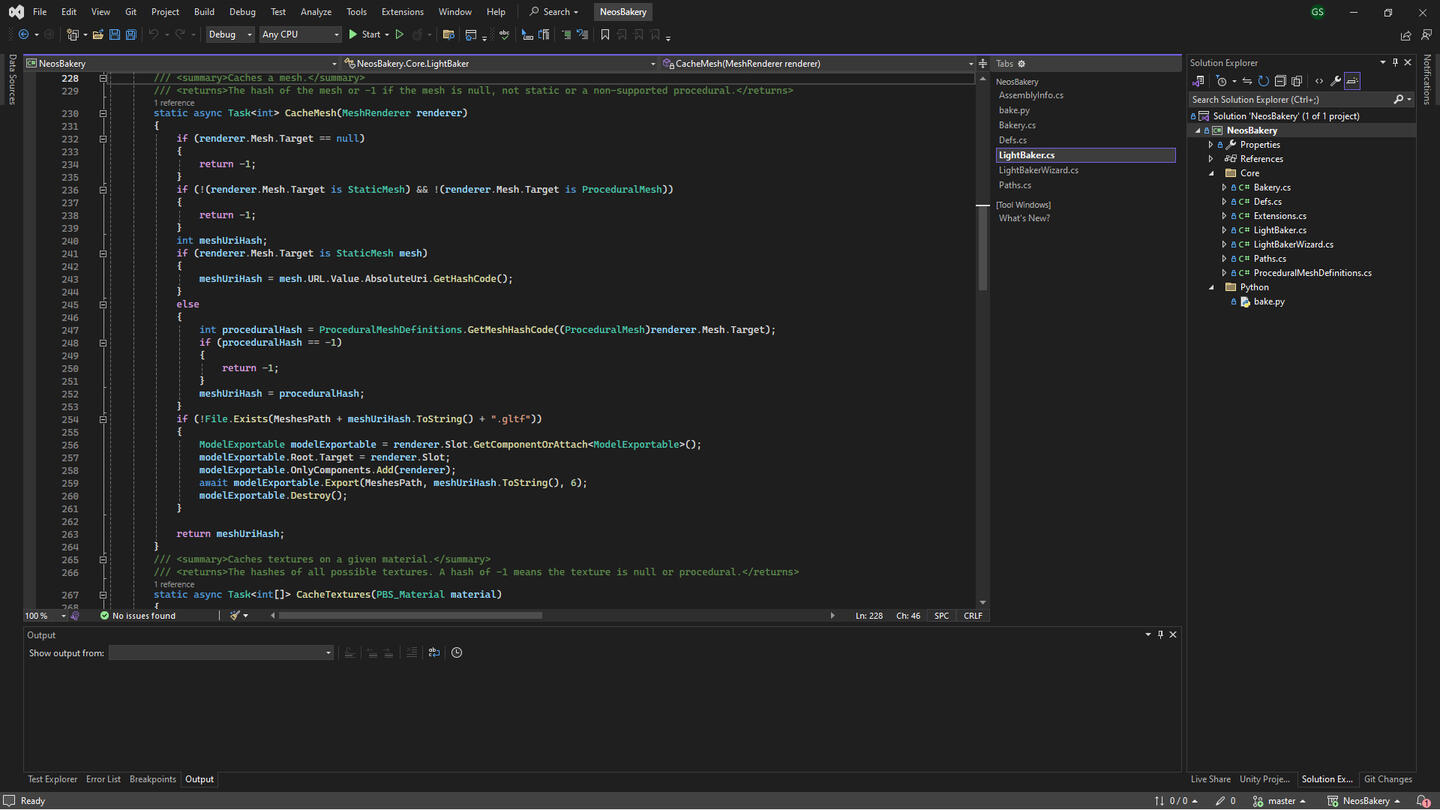Click the New Item toolbar icon
Screen dimensions: 1440x810
pyautogui.click(x=72, y=35)
